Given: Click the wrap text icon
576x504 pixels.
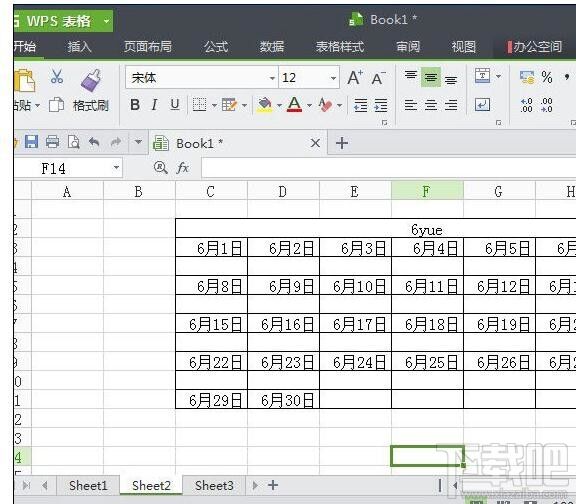Looking at the screenshot, I should click(x=482, y=105).
